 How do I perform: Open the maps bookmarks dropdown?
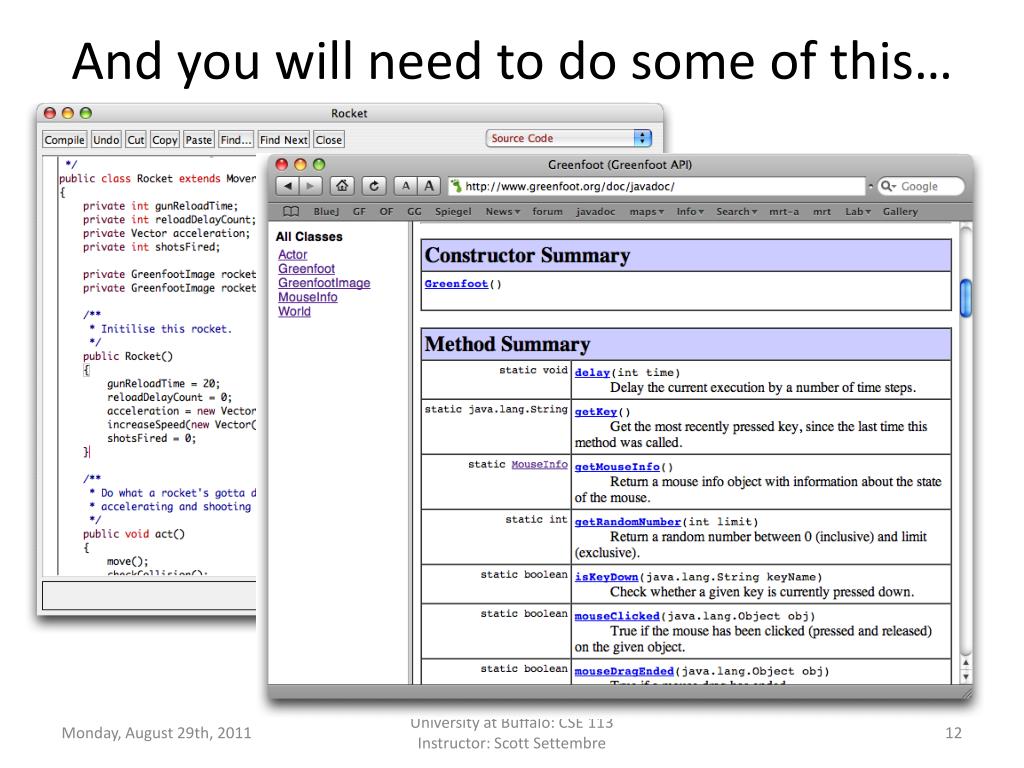647,212
